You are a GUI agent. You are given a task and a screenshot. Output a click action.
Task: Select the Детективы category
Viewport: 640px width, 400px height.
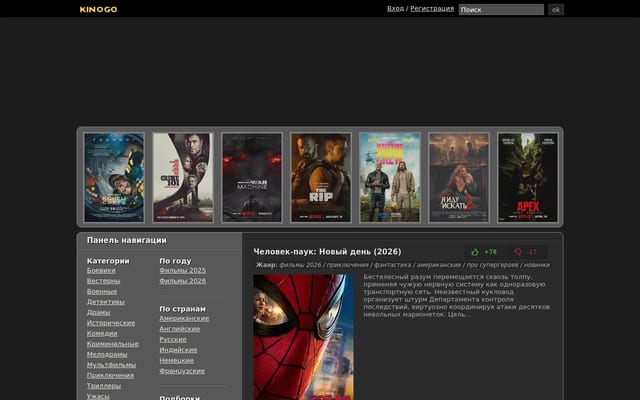106,302
